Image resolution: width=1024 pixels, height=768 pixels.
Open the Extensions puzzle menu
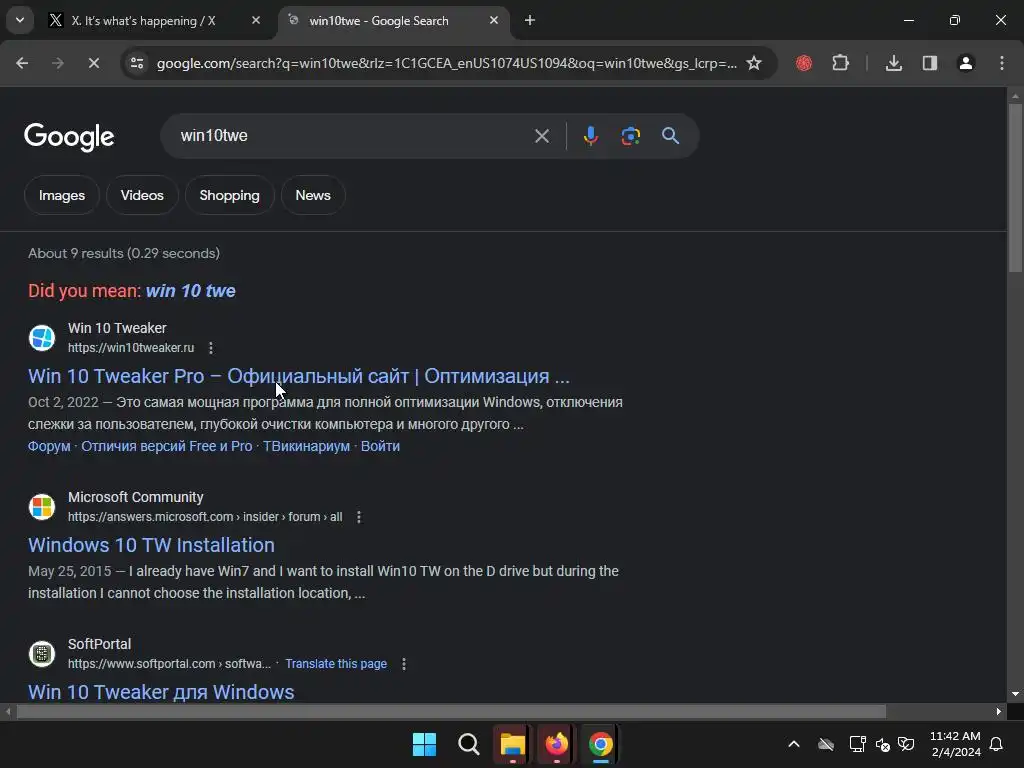click(840, 63)
